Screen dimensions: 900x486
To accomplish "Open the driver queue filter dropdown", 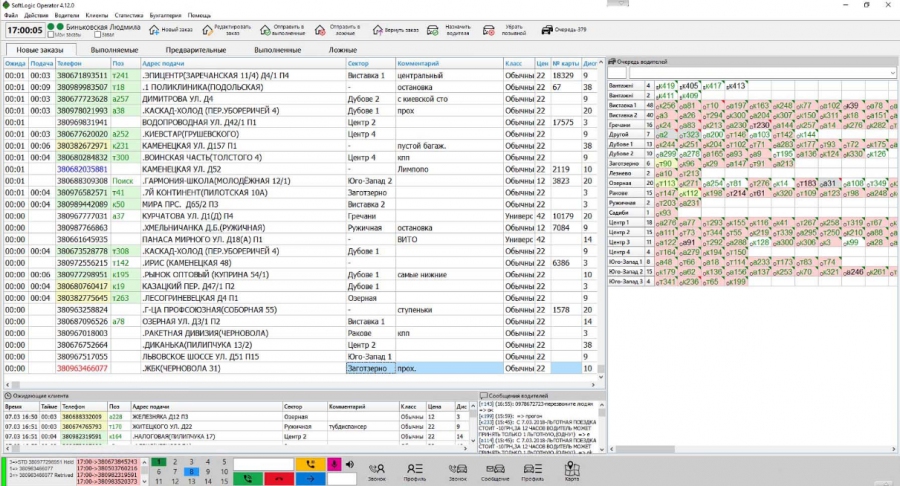I will pyautogui.click(x=889, y=73).
